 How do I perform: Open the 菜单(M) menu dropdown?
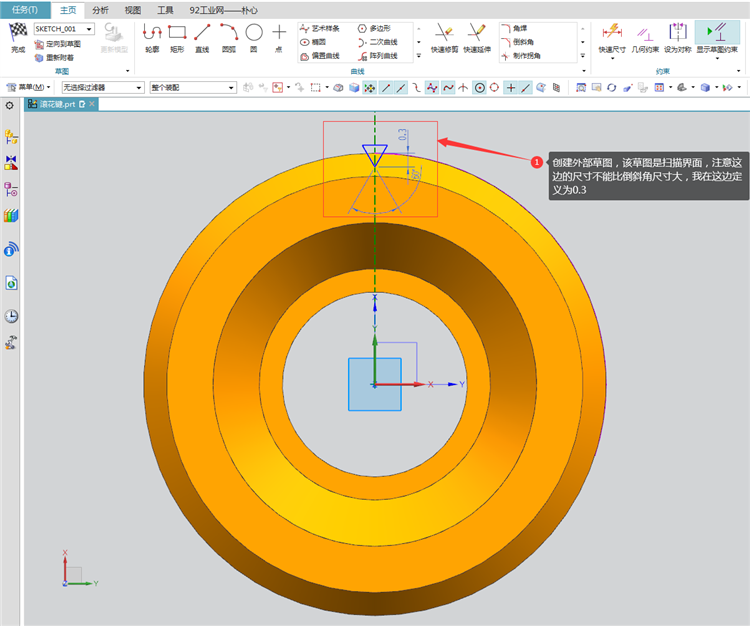click(x=28, y=87)
